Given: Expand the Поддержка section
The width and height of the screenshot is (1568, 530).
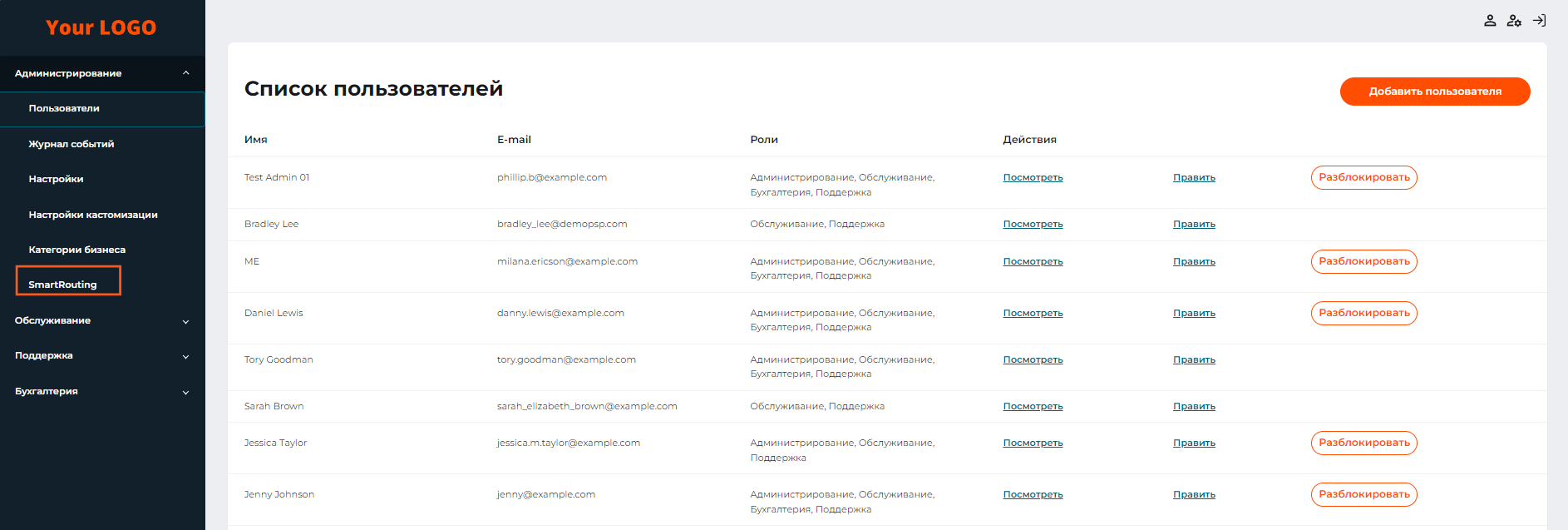Looking at the screenshot, I should point(185,356).
